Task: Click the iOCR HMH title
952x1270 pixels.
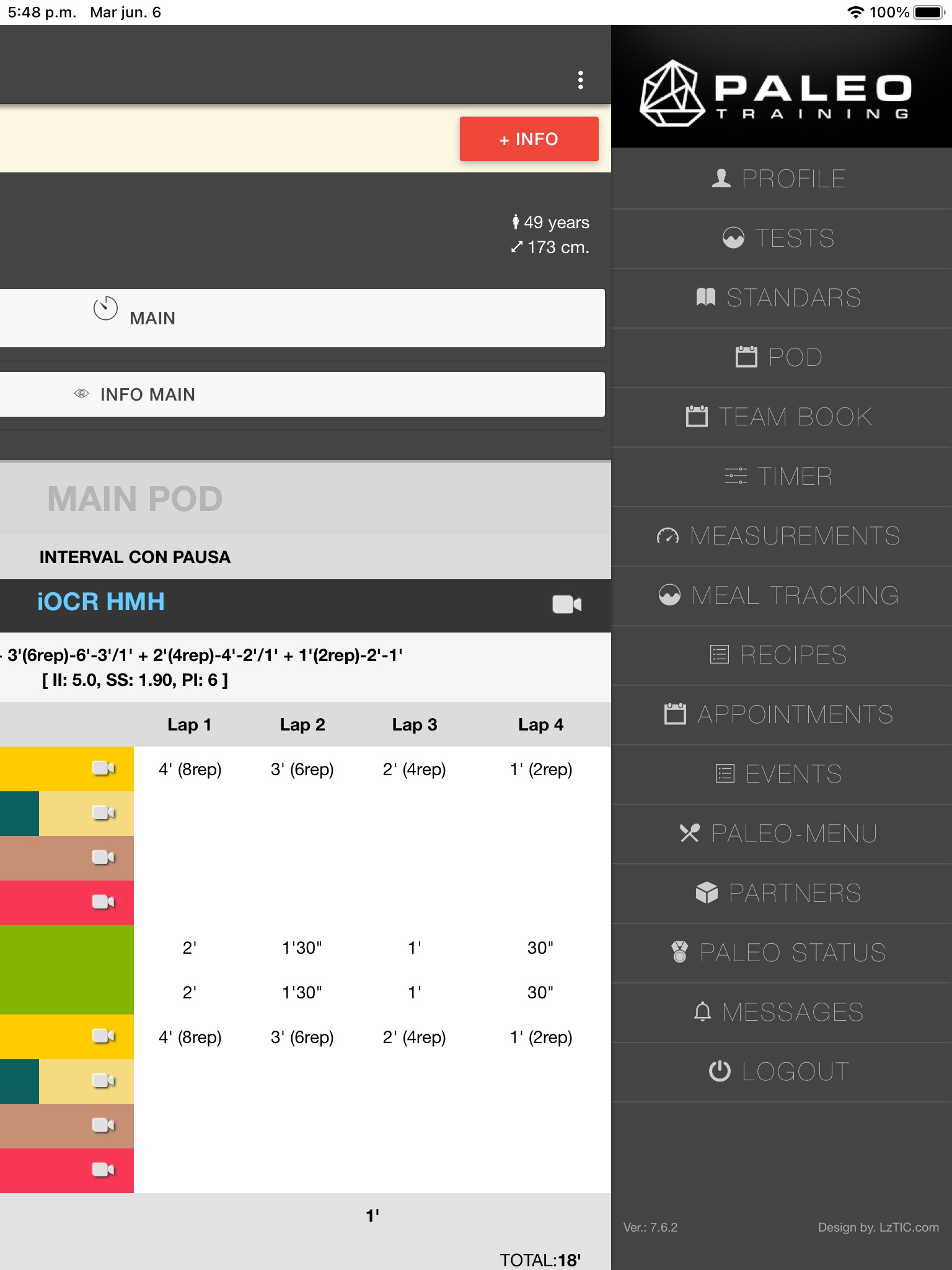Action: [101, 602]
